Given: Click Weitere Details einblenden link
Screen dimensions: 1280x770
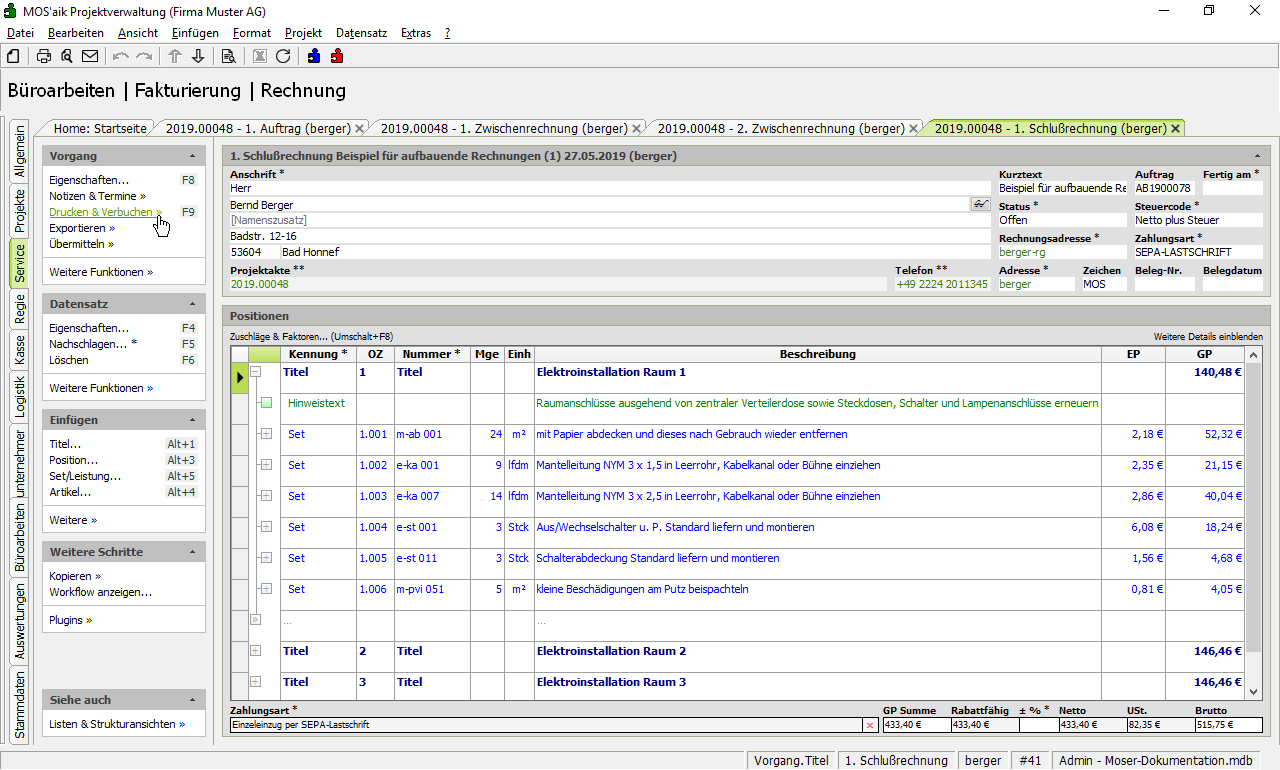Looking at the screenshot, I should 1207,337.
